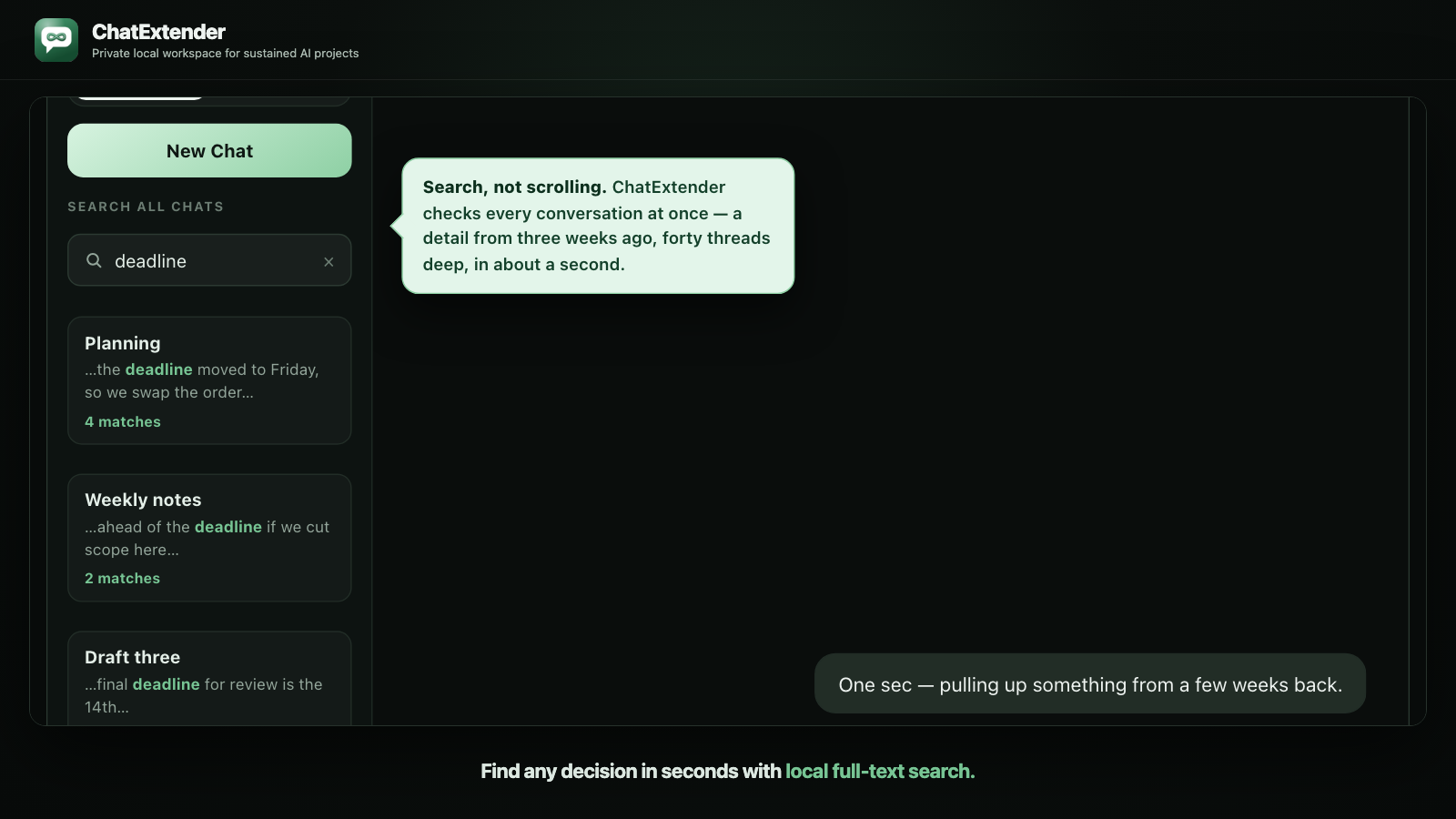Open the Weekly notes chat result
Screen dimensions: 1456x819
pos(209,538)
